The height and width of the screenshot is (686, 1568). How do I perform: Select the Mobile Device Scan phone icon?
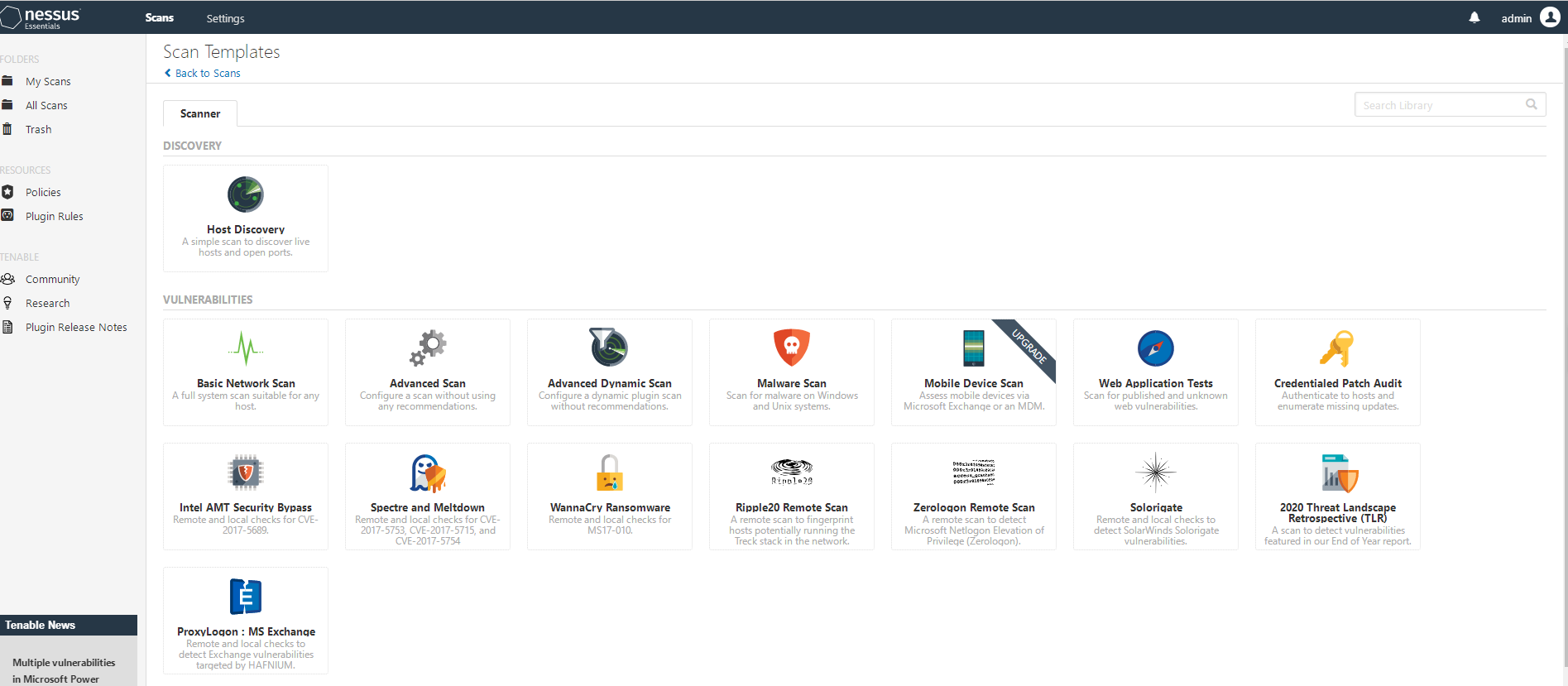(x=974, y=348)
